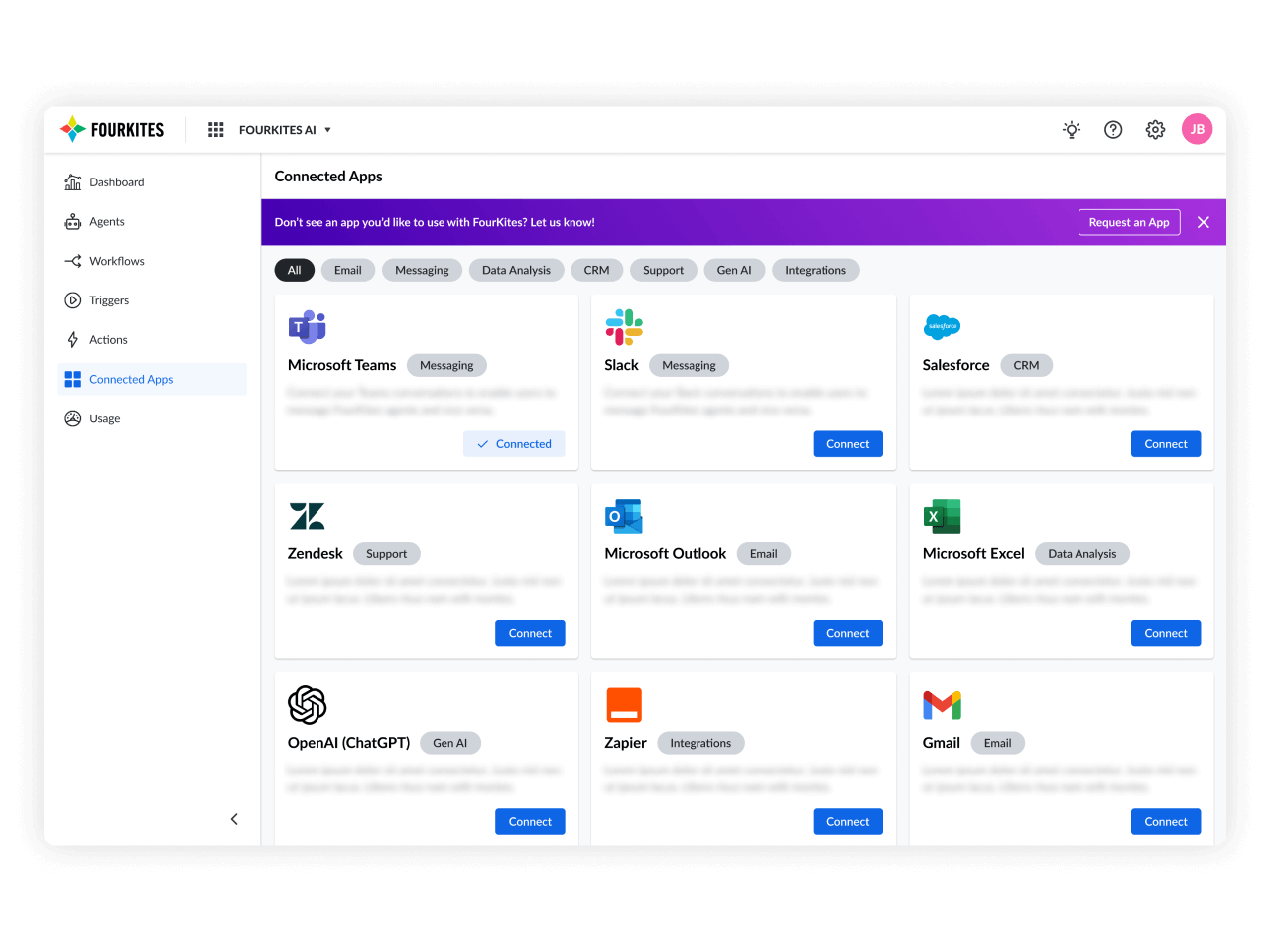Expand the FOURKITES AI dropdown

[286, 130]
